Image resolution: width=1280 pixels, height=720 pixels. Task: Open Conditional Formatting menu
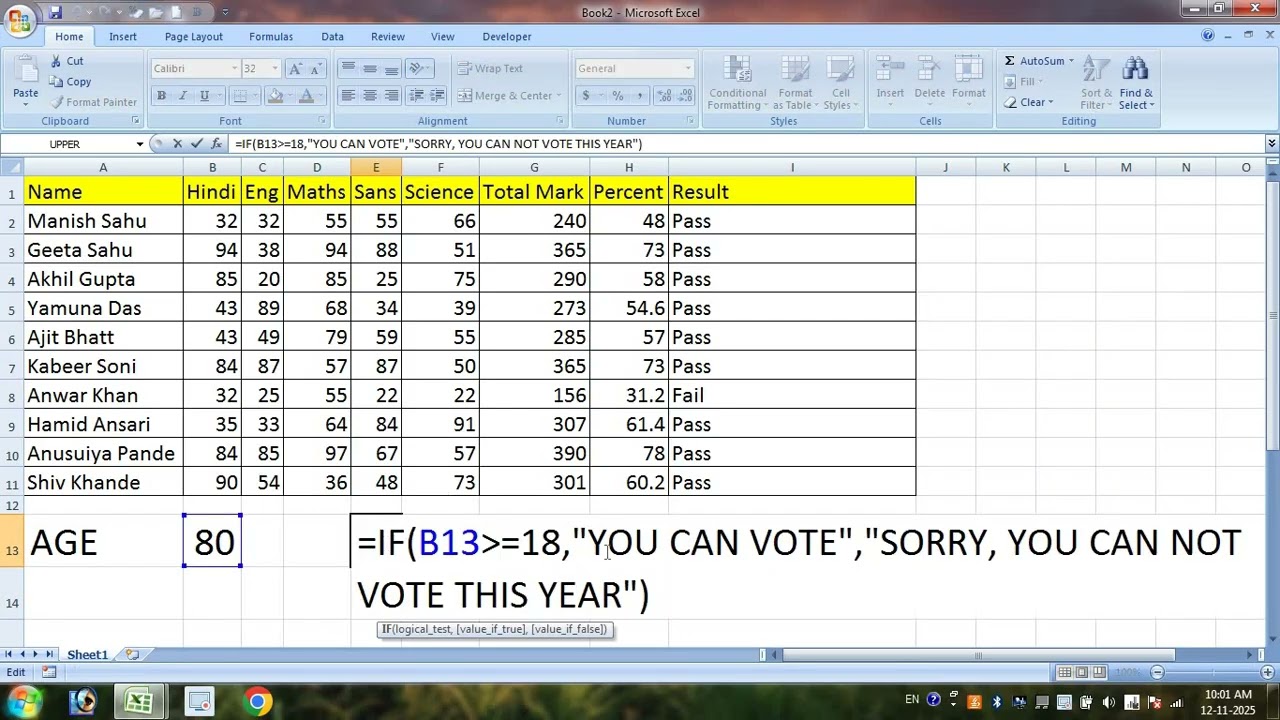(x=738, y=83)
